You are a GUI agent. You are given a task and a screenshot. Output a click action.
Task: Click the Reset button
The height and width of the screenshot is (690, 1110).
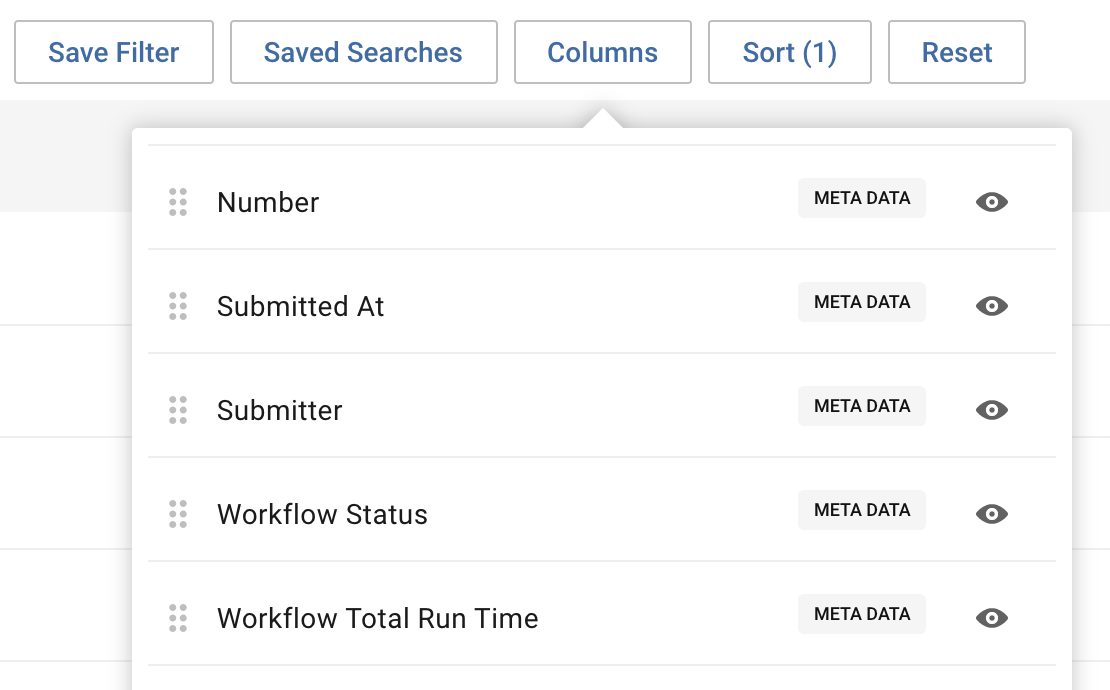click(x=956, y=52)
